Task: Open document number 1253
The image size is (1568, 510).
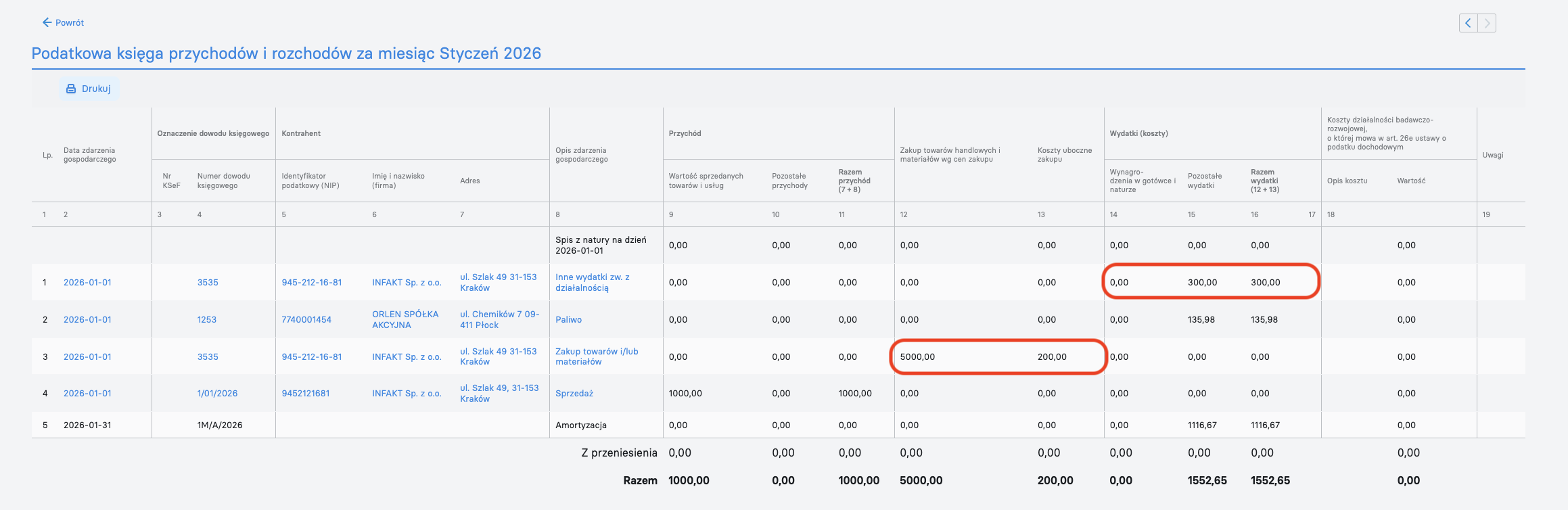Action: pos(207,320)
